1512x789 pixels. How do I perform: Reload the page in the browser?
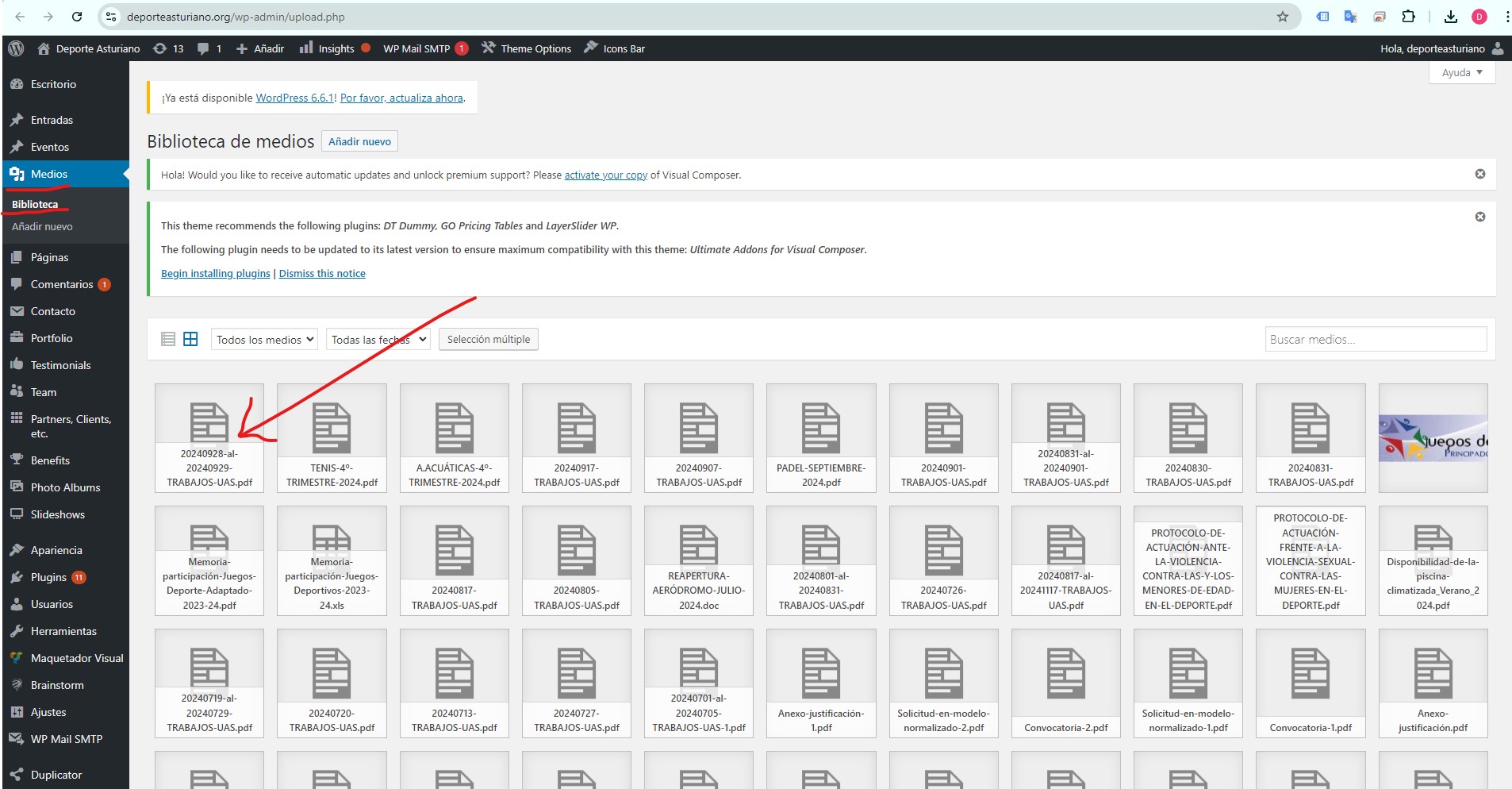click(77, 17)
